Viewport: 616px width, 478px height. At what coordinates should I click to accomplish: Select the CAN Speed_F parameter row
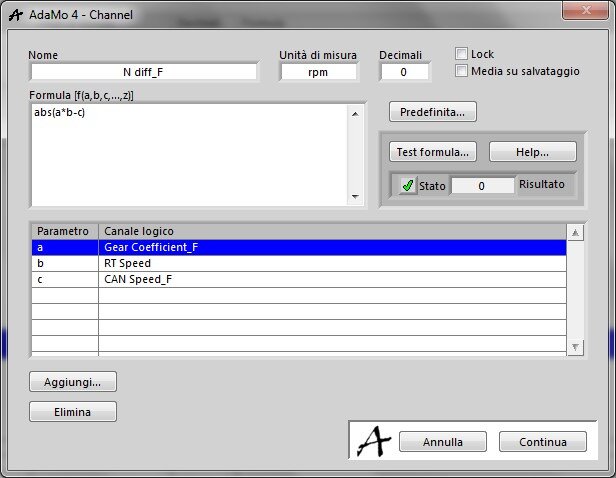[x=300, y=279]
